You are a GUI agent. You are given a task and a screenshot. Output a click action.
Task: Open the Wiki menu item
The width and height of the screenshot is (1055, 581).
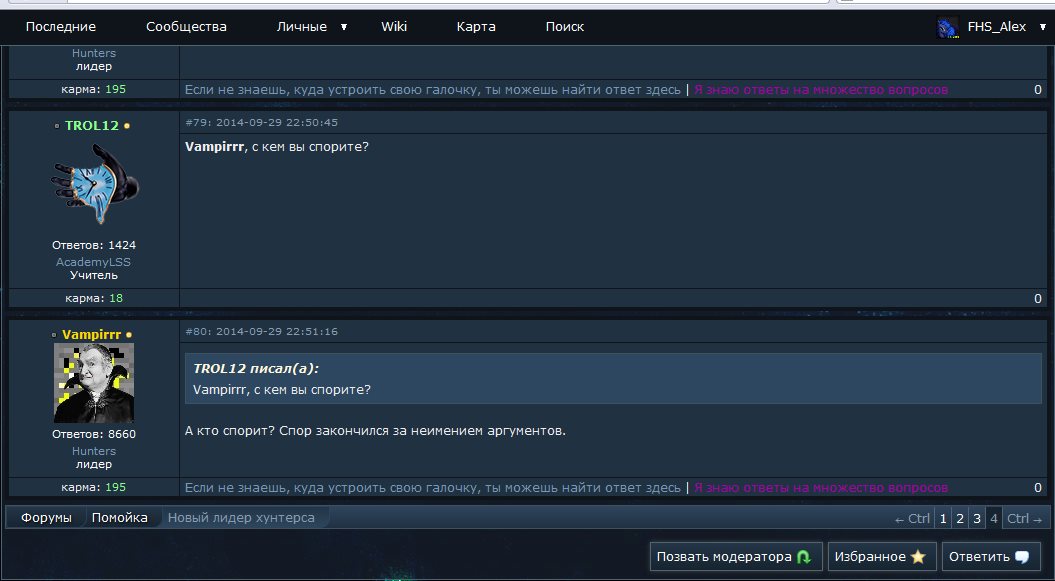(x=394, y=27)
